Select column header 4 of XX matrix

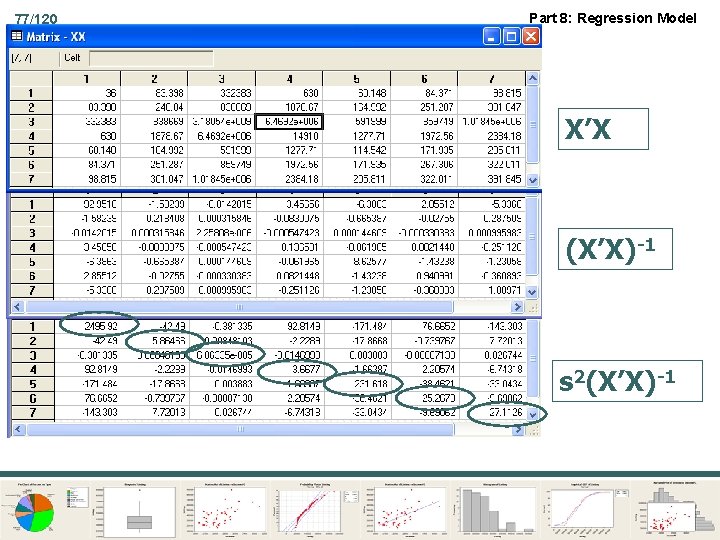(x=289, y=79)
